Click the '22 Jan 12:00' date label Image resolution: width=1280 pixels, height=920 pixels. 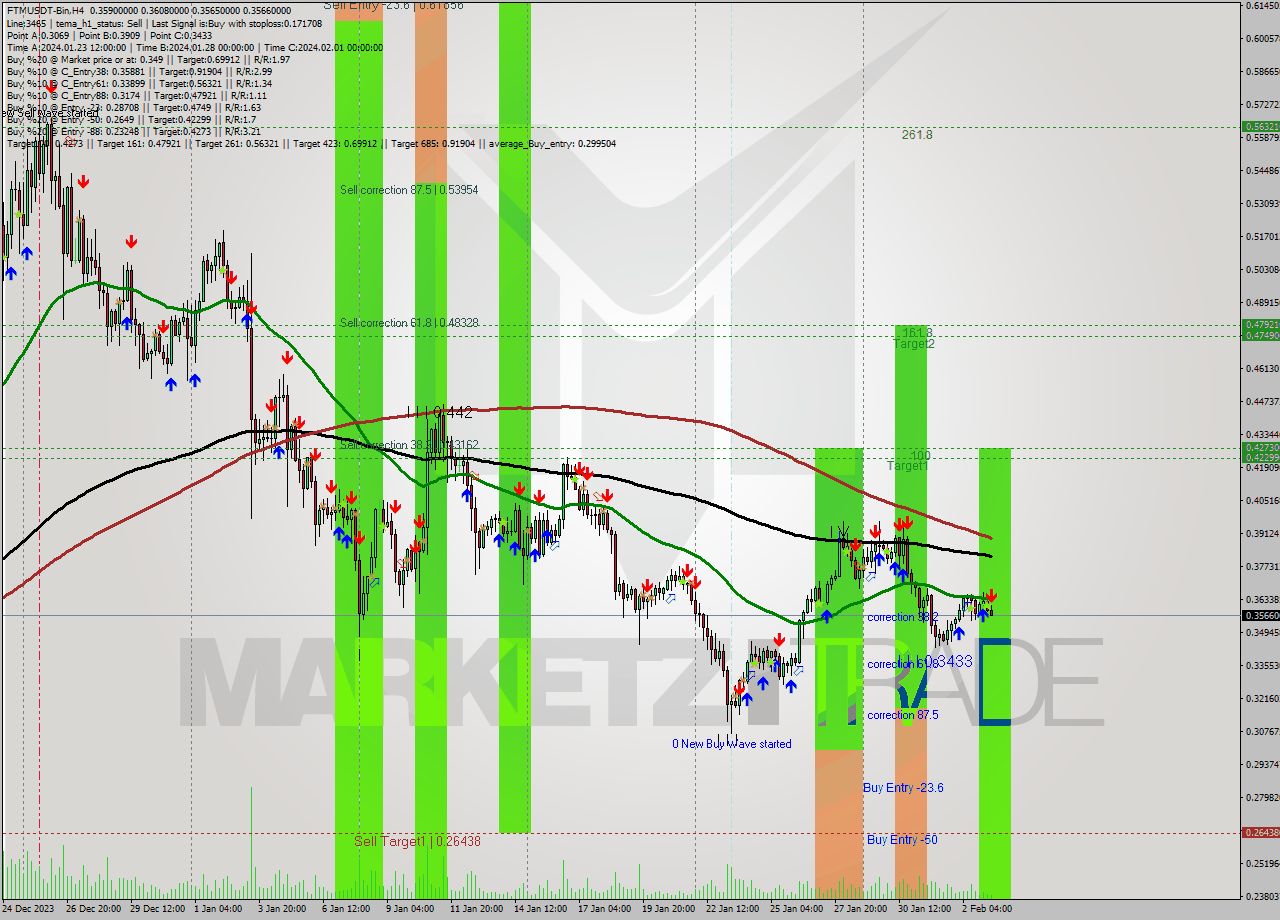pyautogui.click(x=732, y=909)
